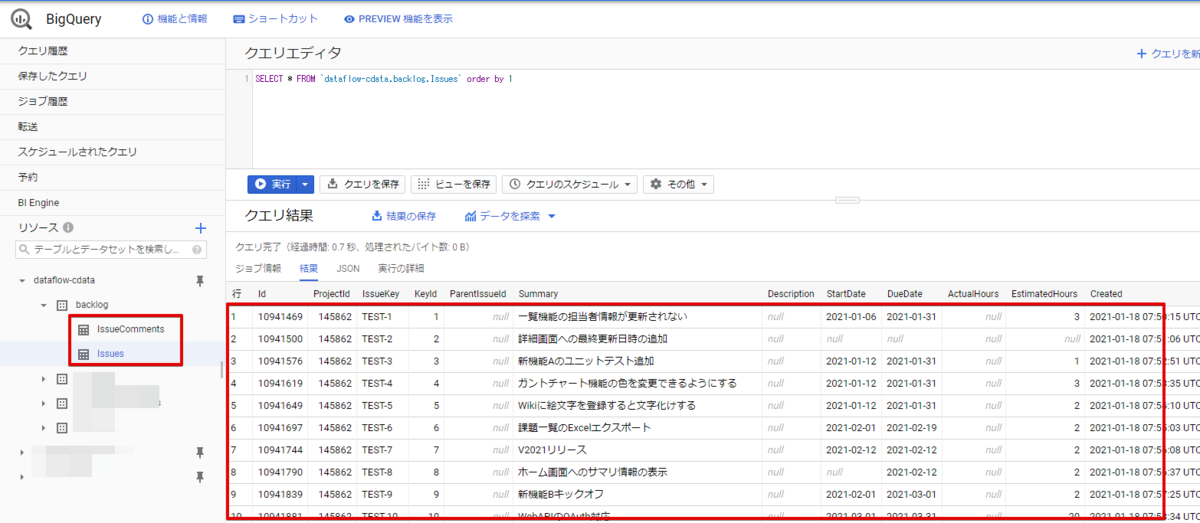Open the Issues table

(111, 354)
